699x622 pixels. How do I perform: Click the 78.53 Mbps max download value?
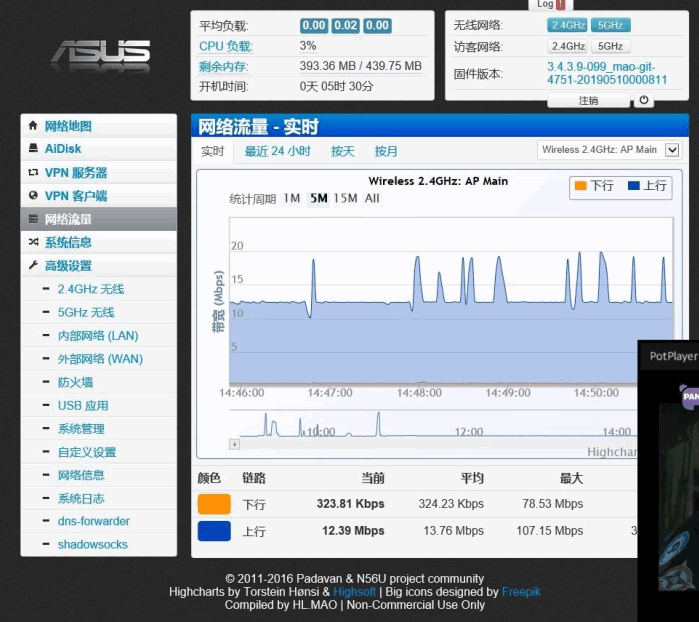[x=552, y=503]
